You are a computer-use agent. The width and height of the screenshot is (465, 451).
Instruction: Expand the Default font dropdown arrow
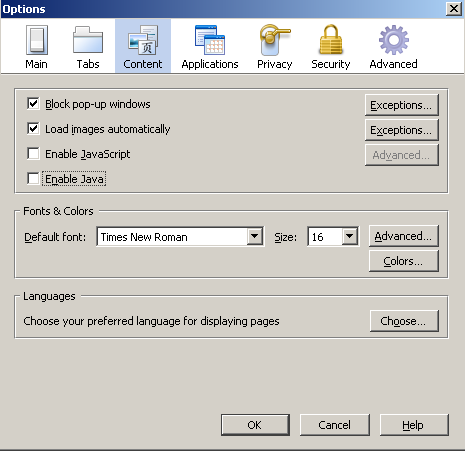[255, 237]
